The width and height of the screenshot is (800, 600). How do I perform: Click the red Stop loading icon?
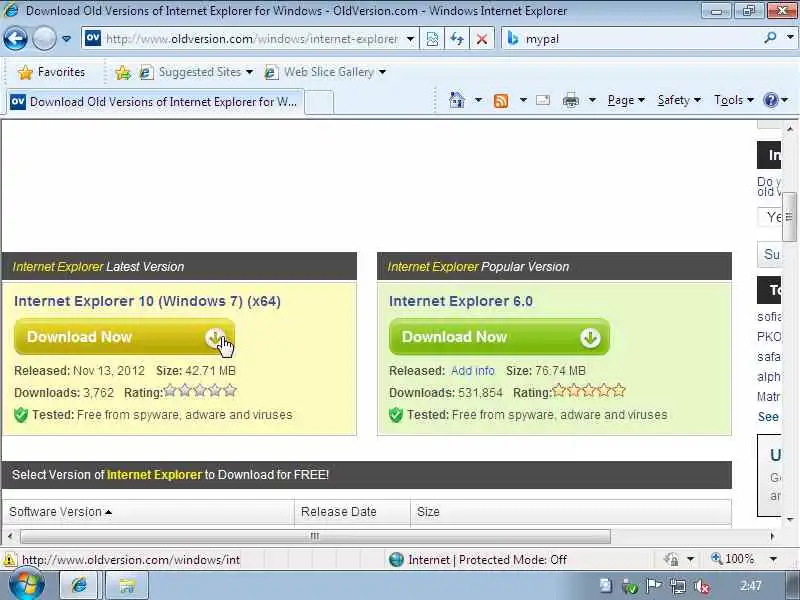coord(481,39)
